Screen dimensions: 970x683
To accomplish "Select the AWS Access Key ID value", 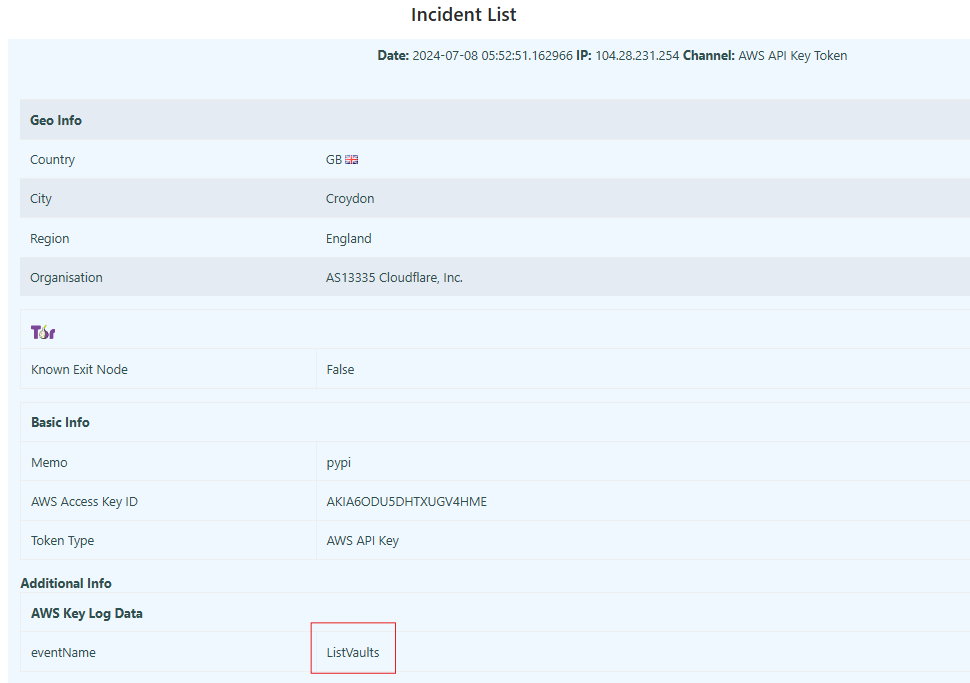I will [x=405, y=501].
